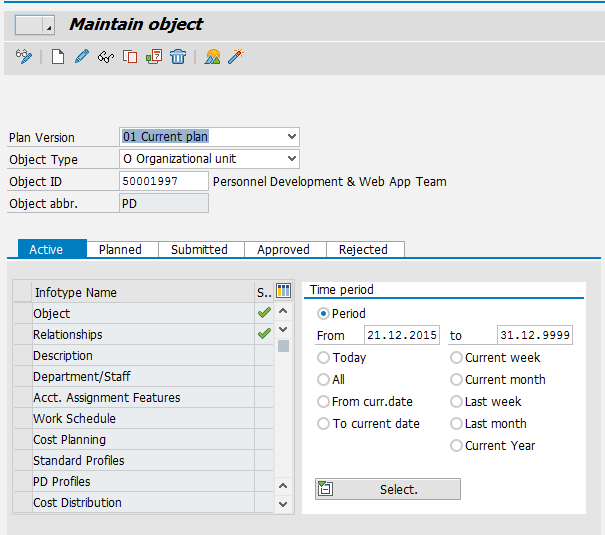Image resolution: width=605 pixels, height=535 pixels.
Task: Select the Today radio button
Action: click(x=323, y=358)
